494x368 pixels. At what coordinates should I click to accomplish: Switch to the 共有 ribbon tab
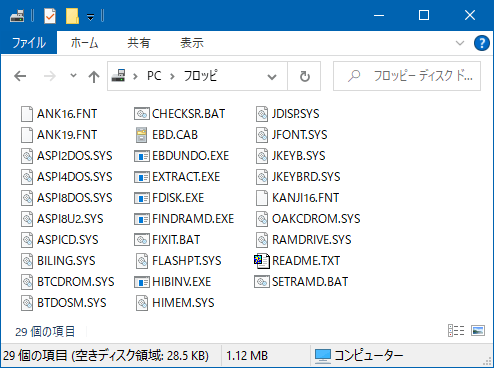[139, 43]
